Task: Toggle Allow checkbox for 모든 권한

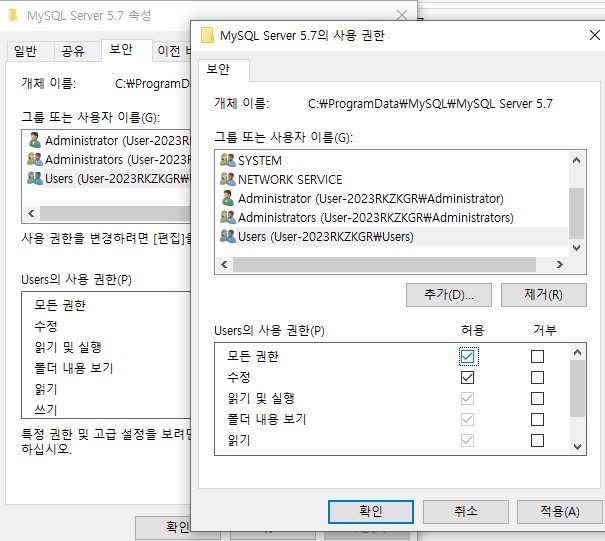Action: tap(467, 356)
